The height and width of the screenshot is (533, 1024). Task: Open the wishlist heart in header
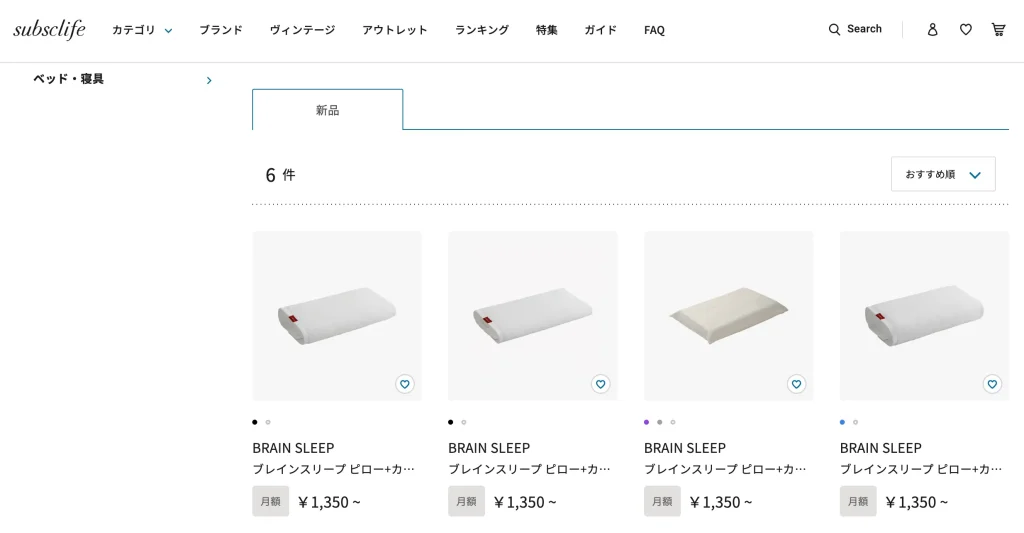(x=965, y=30)
